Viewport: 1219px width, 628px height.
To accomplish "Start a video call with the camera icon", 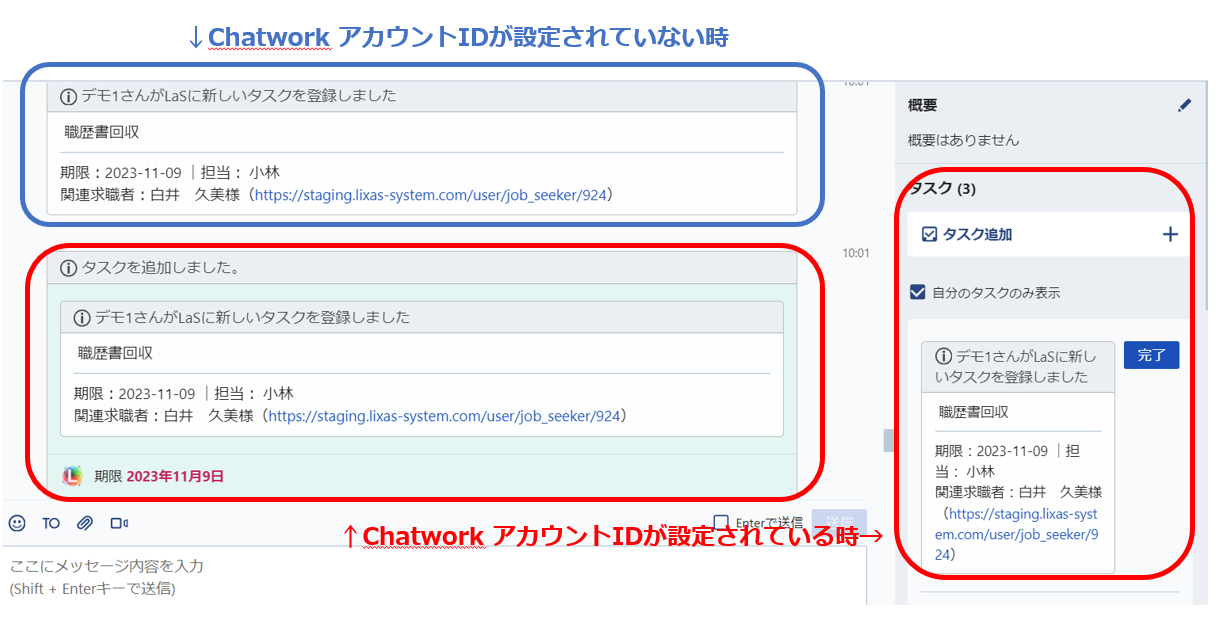I will [x=119, y=523].
